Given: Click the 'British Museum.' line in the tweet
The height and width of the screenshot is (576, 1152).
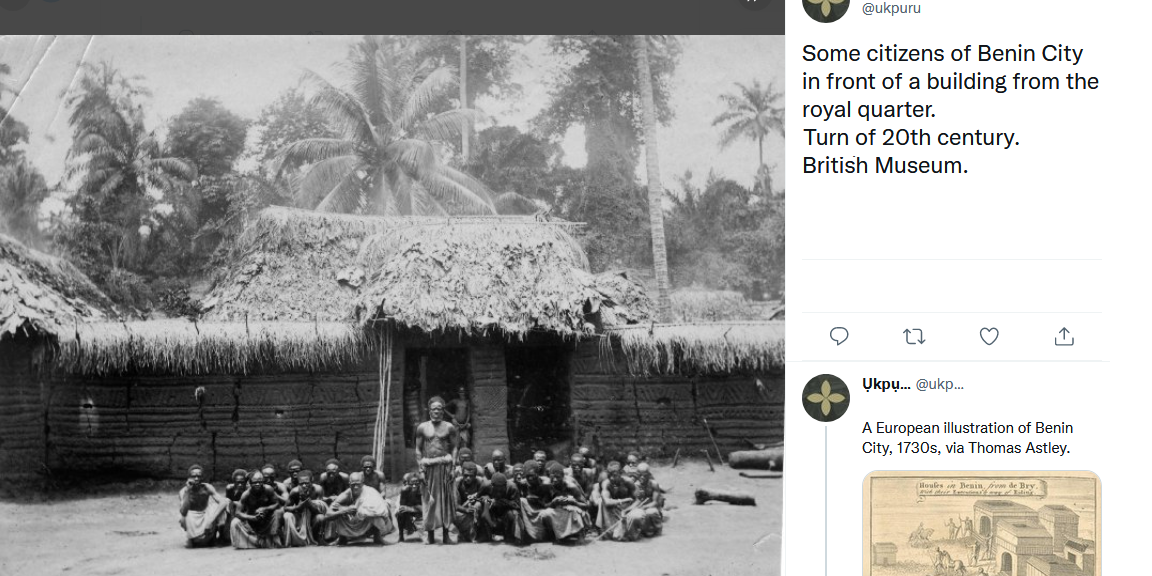Looking at the screenshot, I should [x=885, y=166].
